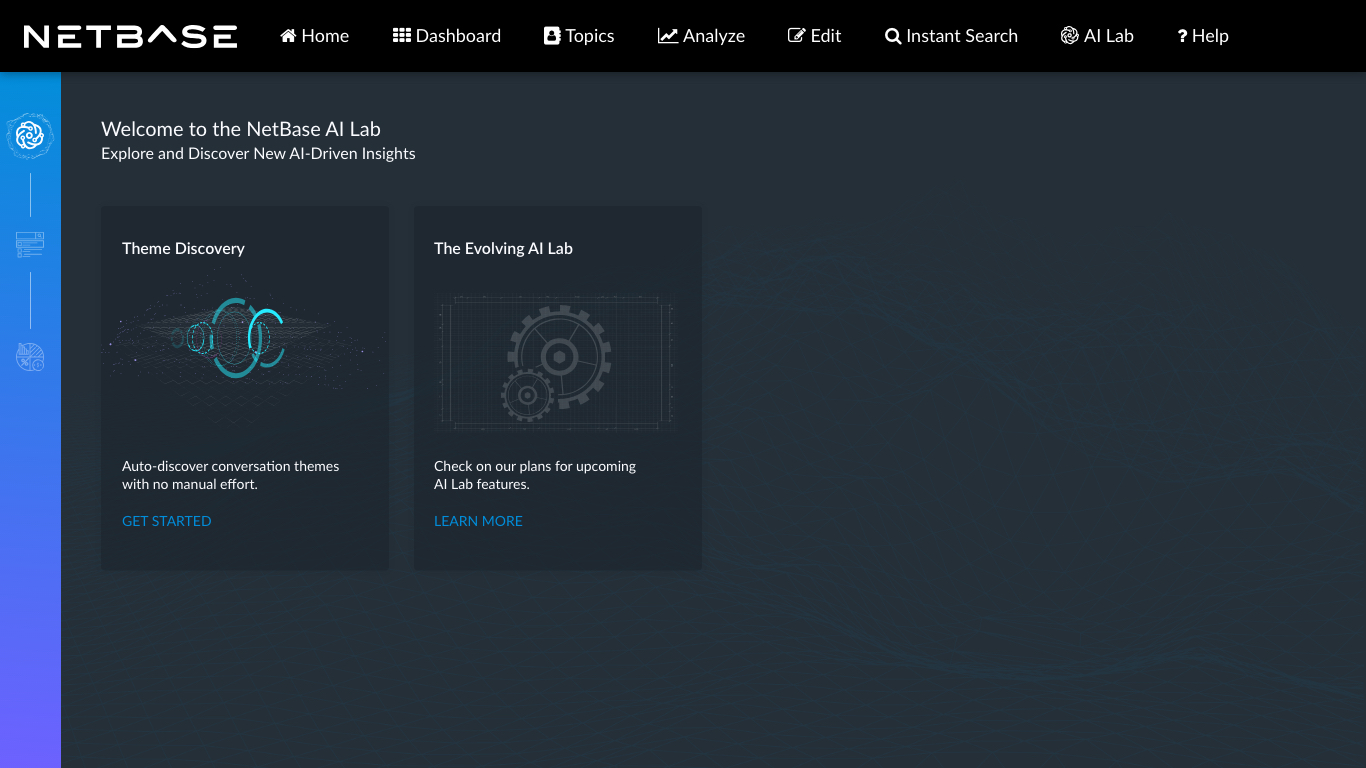Open the AI Lab menu item

click(x=1097, y=36)
